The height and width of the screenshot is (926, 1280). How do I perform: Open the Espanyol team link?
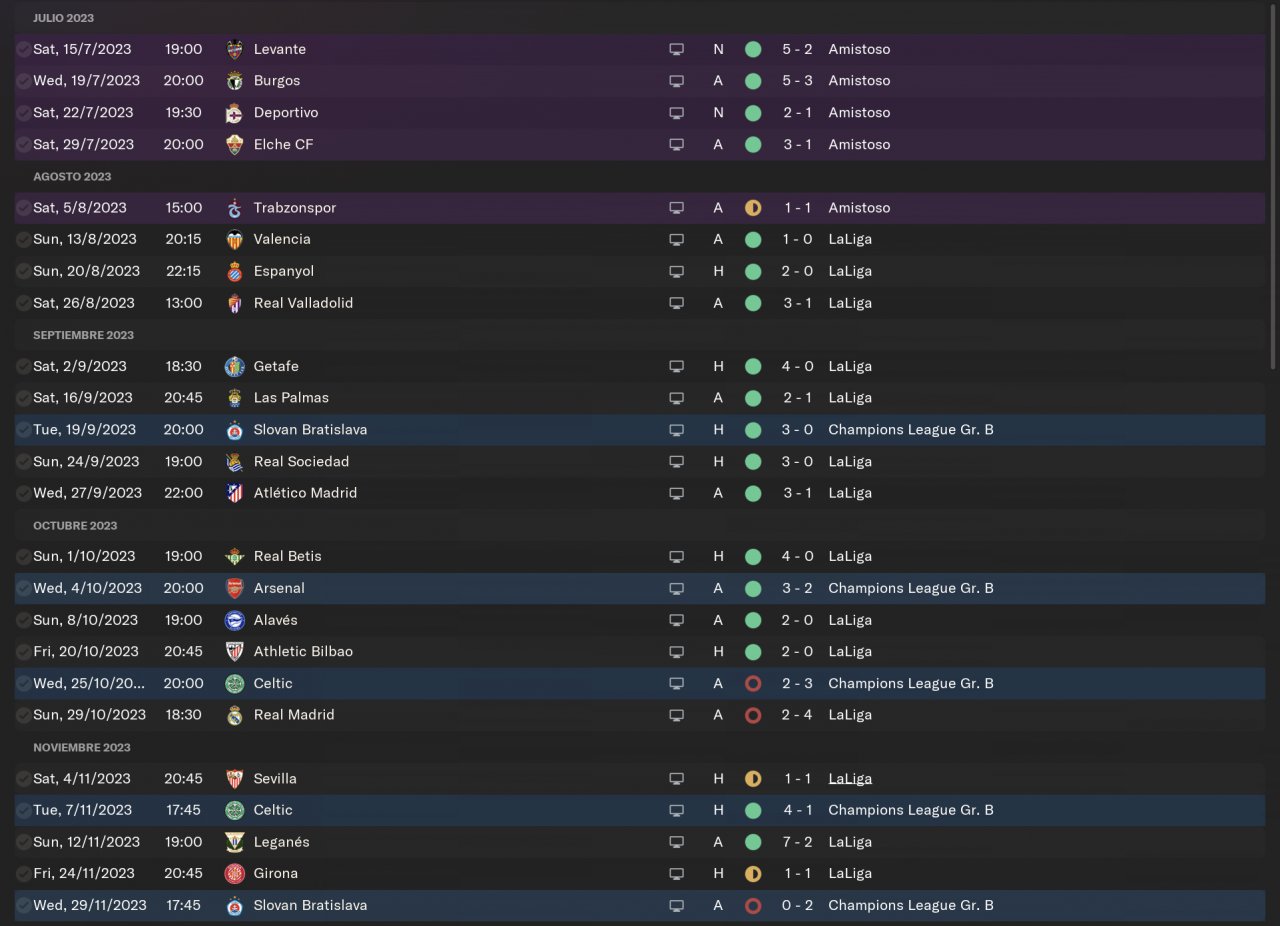pyautogui.click(x=283, y=271)
